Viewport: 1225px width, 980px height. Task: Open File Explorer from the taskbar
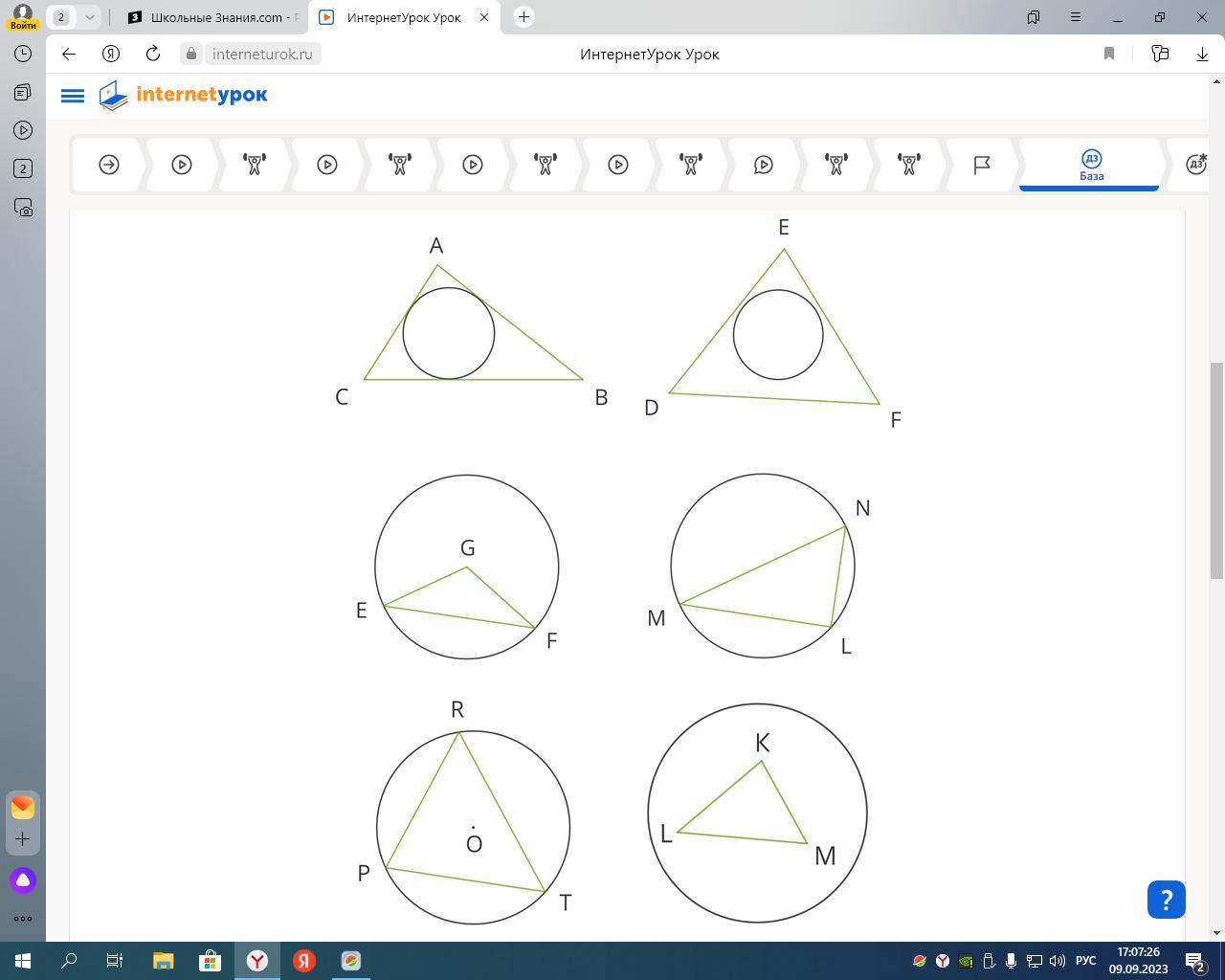[163, 961]
